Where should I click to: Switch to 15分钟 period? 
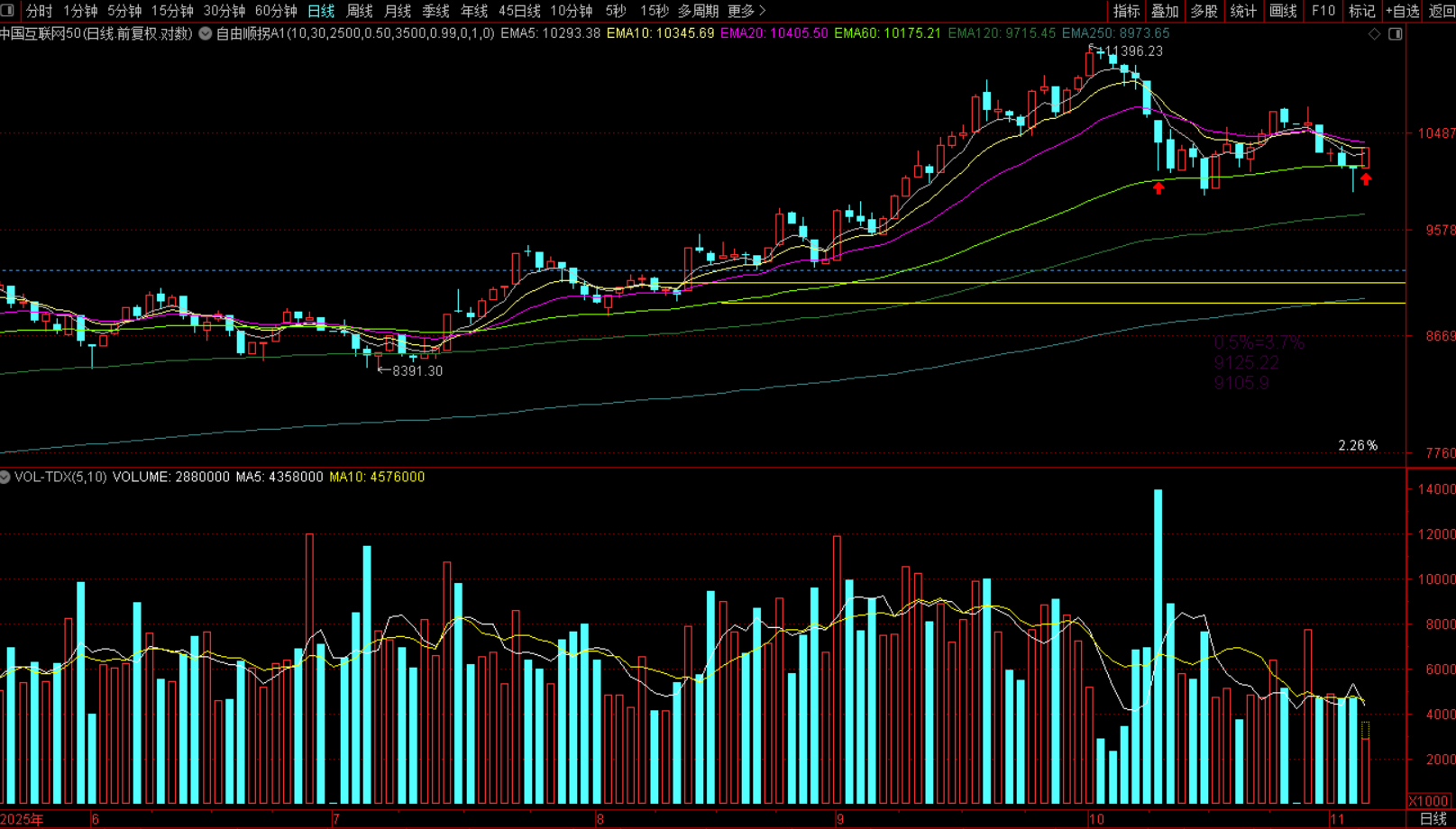click(172, 11)
